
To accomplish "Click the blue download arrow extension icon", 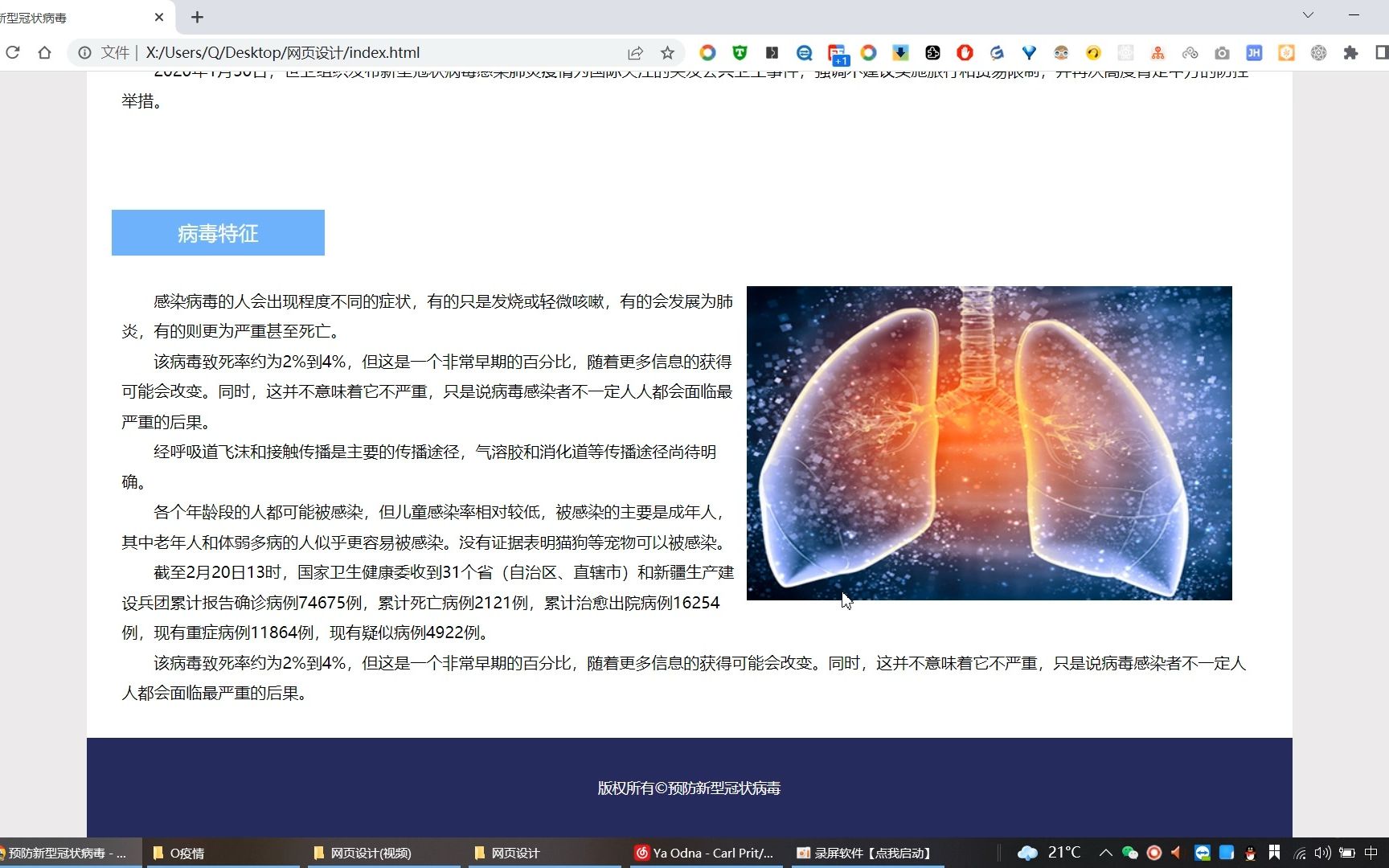I will pos(899,53).
